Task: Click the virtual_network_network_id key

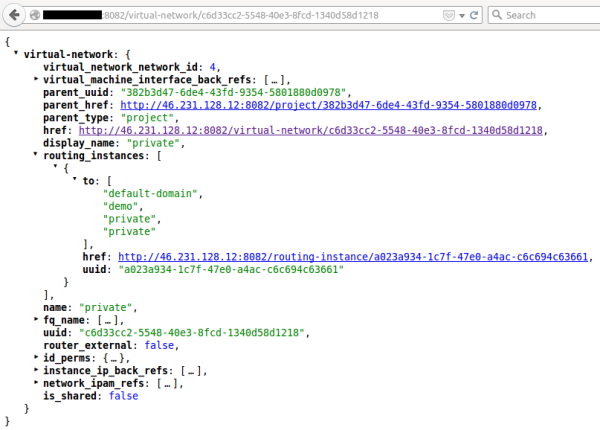Action: pos(120,67)
